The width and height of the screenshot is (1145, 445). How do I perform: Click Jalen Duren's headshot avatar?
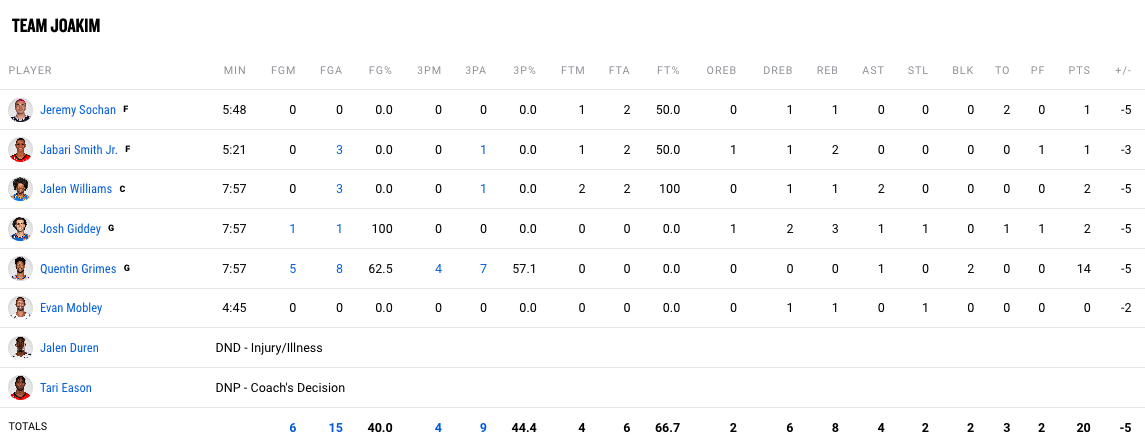20,348
